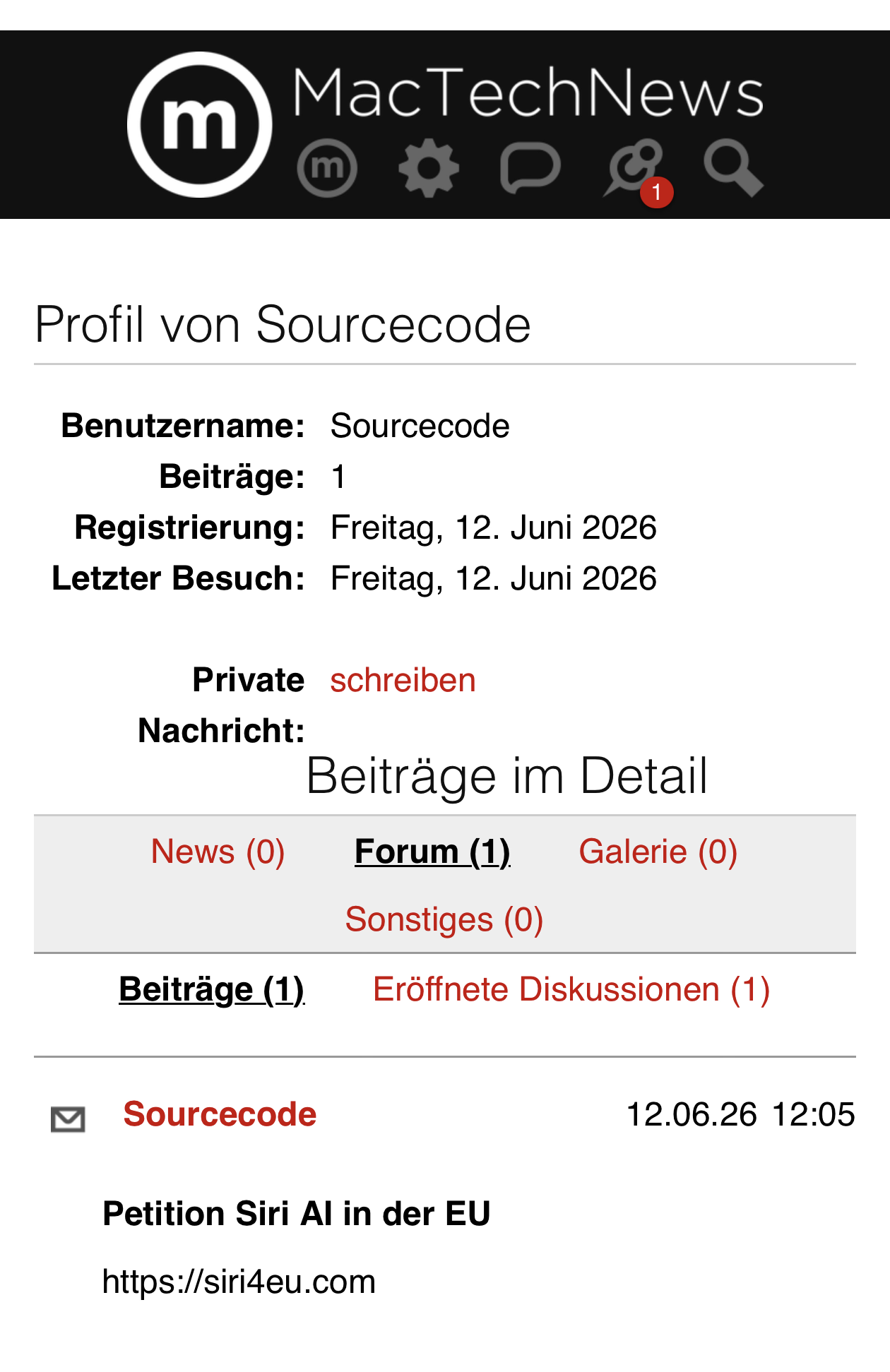The image size is (890, 1372).
Task: Show the Sonstiges (0) tab
Action: [x=444, y=919]
